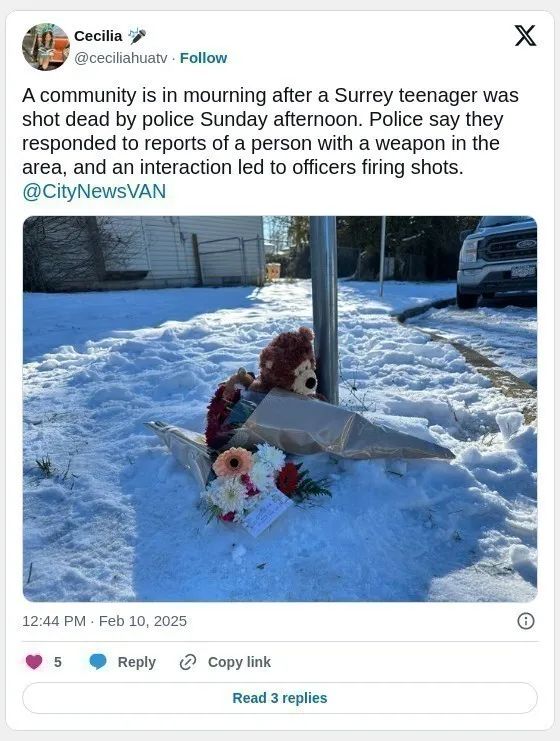Click the X logo icon

pyautogui.click(x=525, y=35)
